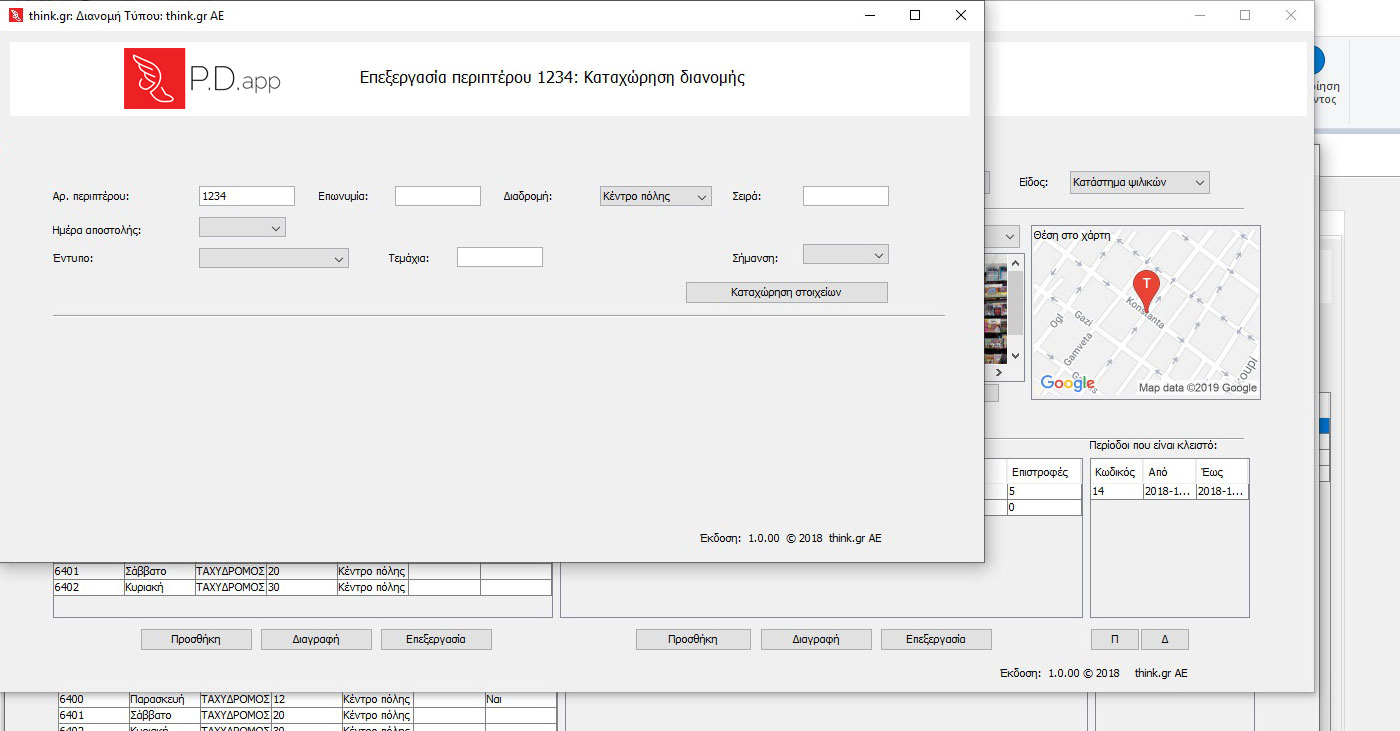This screenshot has width=1400, height=731.
Task: Focus the Αρ. περιπτέρου field containing 1234
Action: (246, 197)
